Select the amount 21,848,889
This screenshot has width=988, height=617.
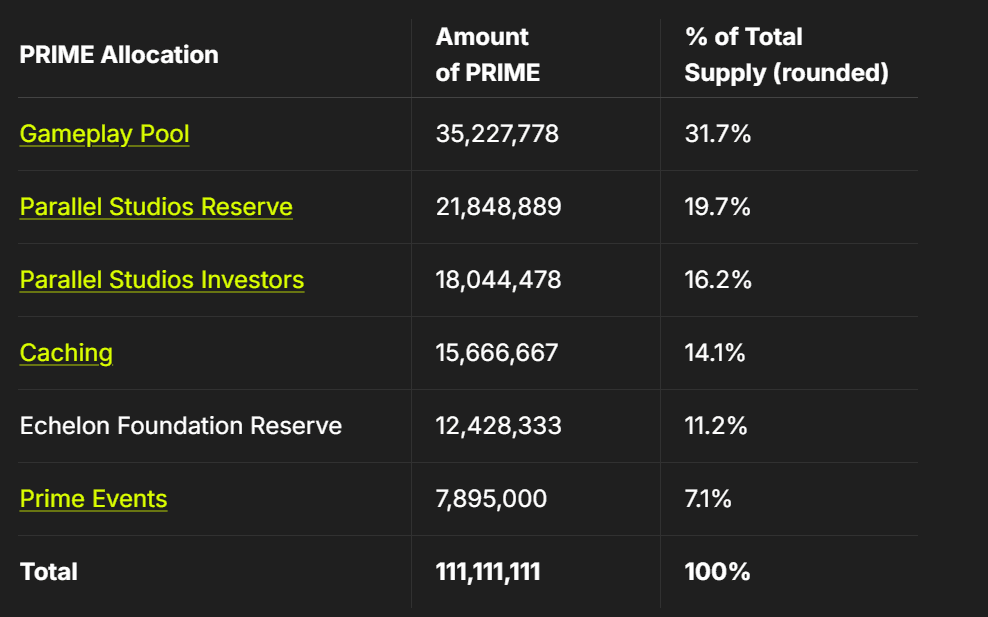pos(498,207)
